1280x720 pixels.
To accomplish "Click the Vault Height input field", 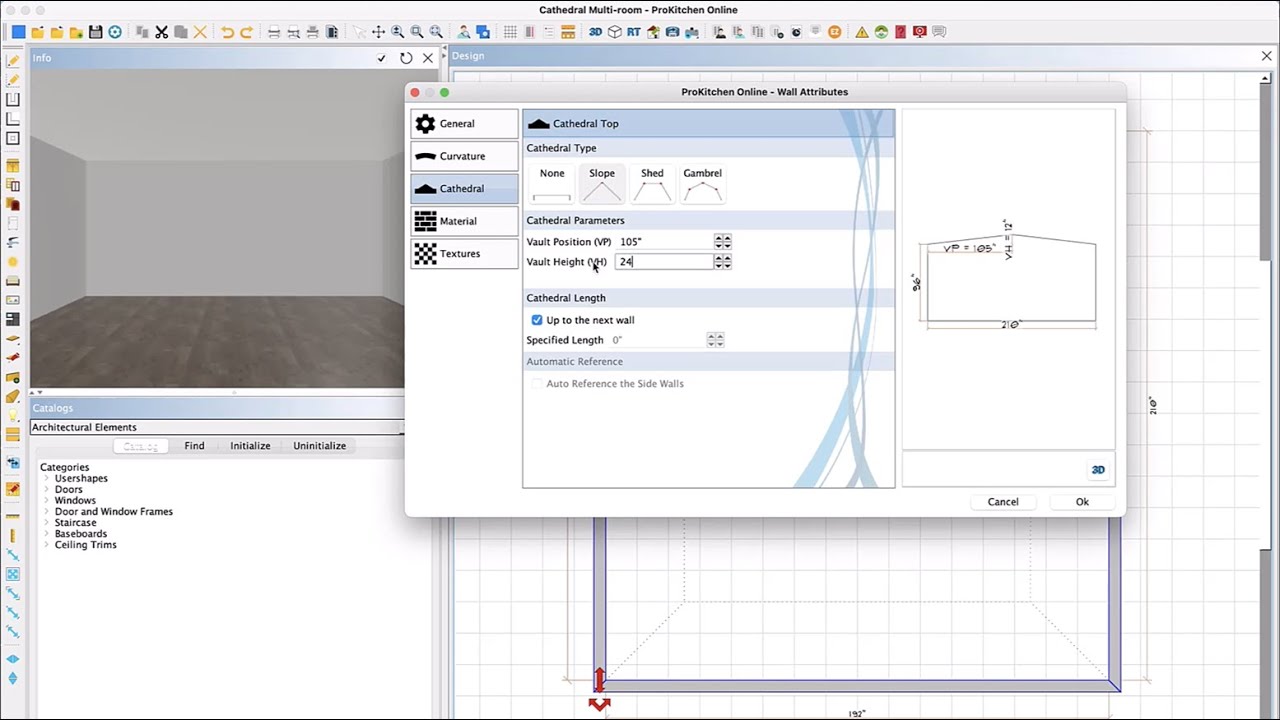I will click(x=664, y=262).
